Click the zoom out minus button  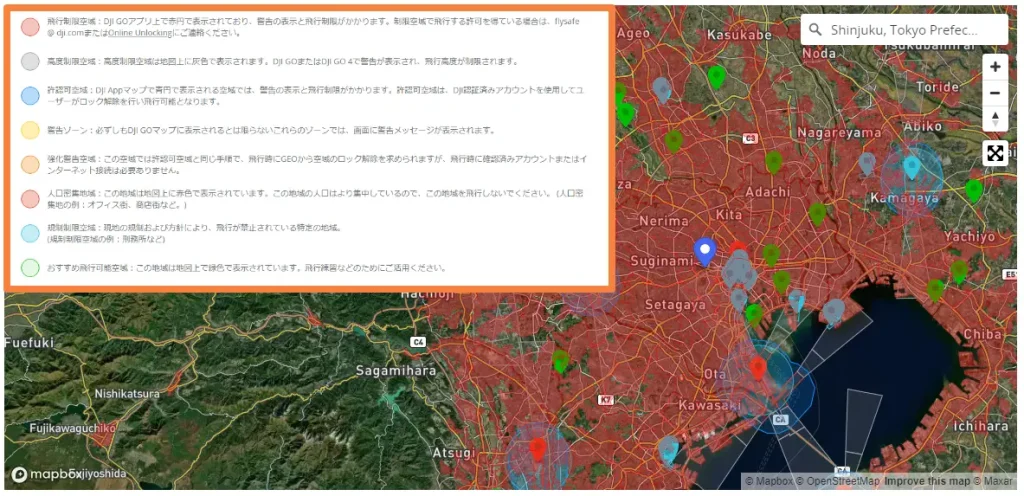(x=994, y=93)
